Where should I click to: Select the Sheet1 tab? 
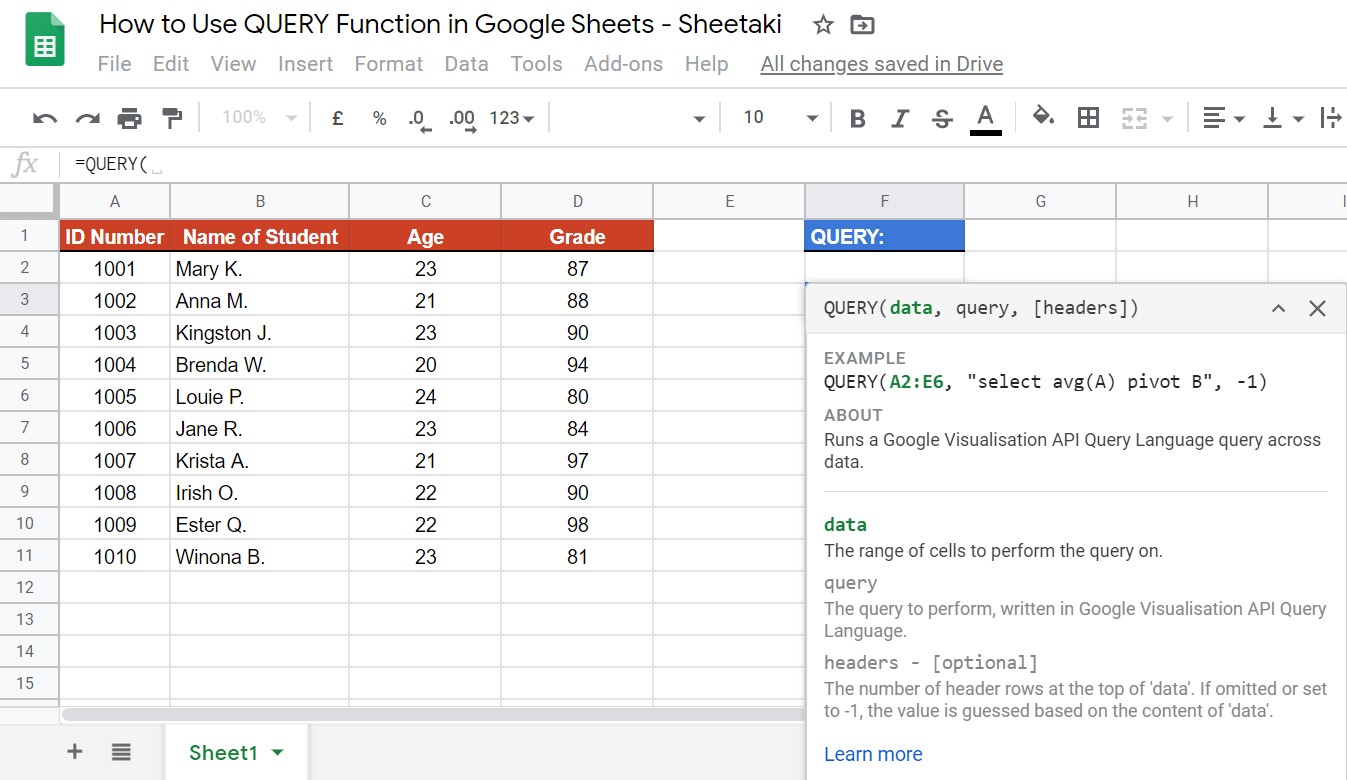coord(236,752)
